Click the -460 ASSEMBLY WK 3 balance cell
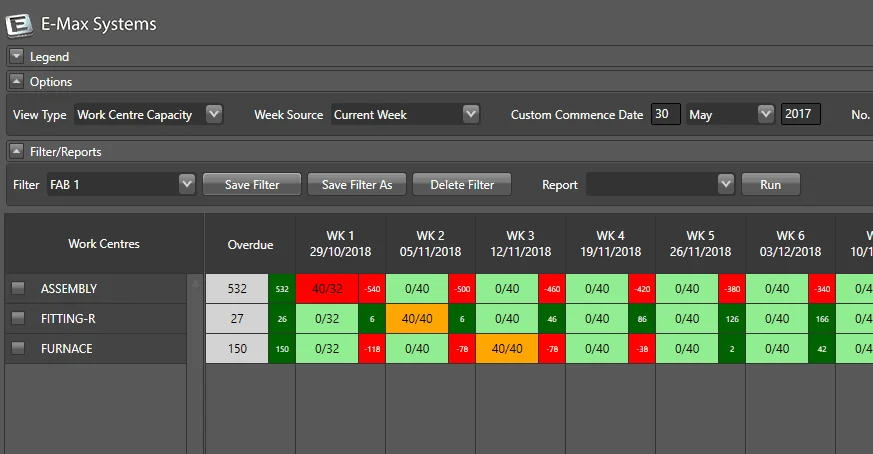 click(552, 289)
